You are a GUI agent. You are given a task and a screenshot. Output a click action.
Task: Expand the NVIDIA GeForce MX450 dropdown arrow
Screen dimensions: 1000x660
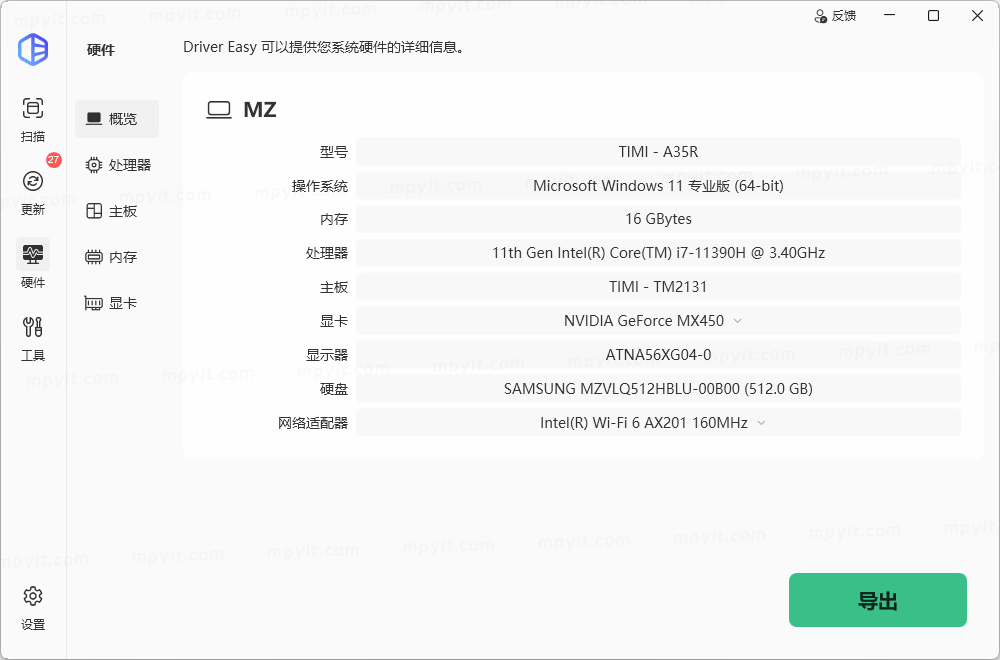tap(738, 321)
